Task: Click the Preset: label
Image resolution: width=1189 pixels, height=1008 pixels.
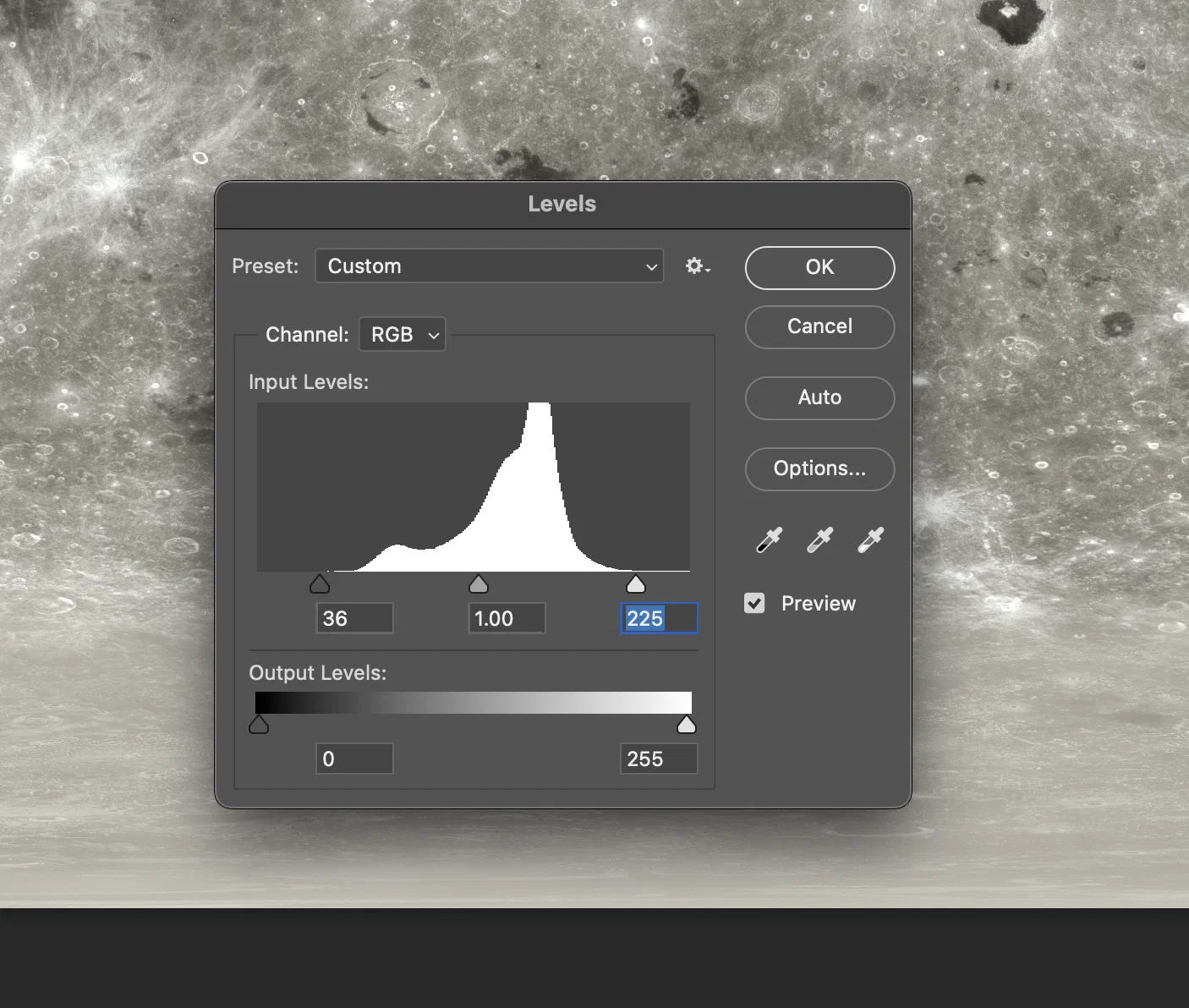Action: pyautogui.click(x=266, y=266)
